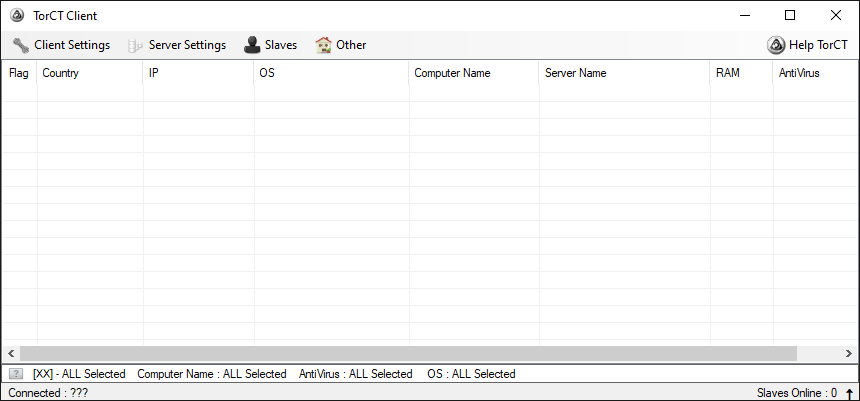Click the scrollbar left arrow
The height and width of the screenshot is (401, 860).
click(11, 353)
